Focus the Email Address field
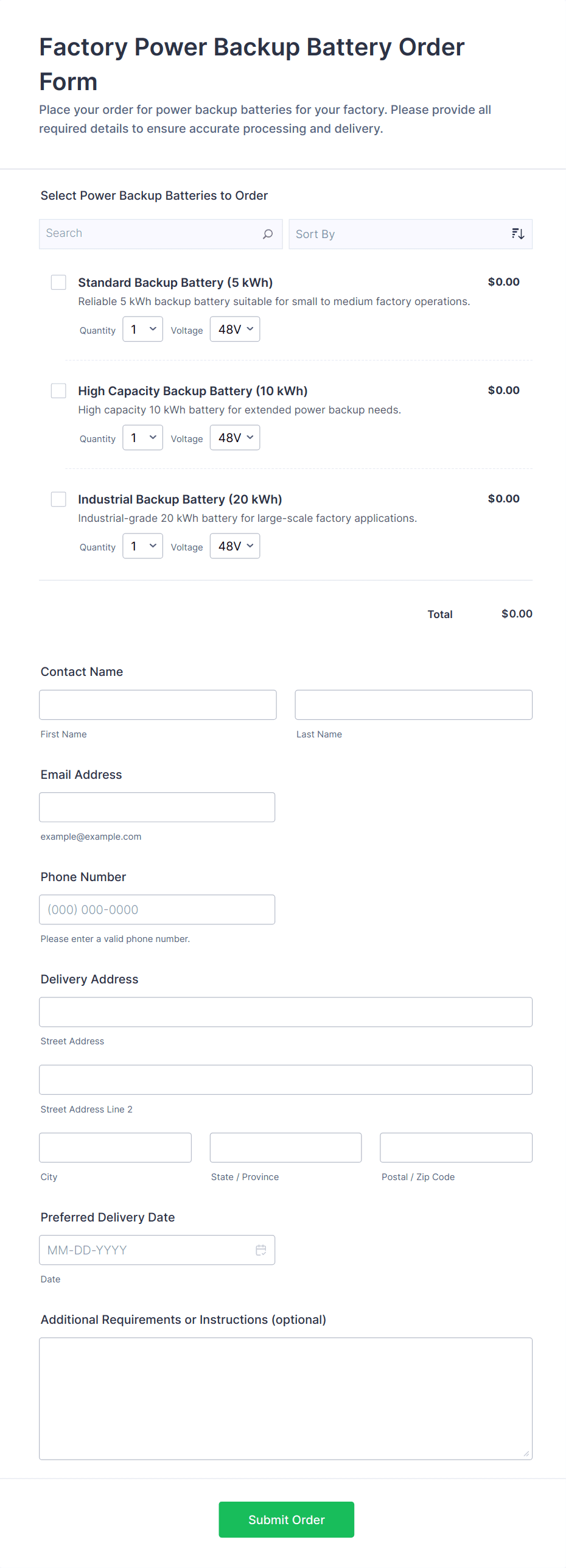The width and height of the screenshot is (566, 1568). tap(157, 807)
